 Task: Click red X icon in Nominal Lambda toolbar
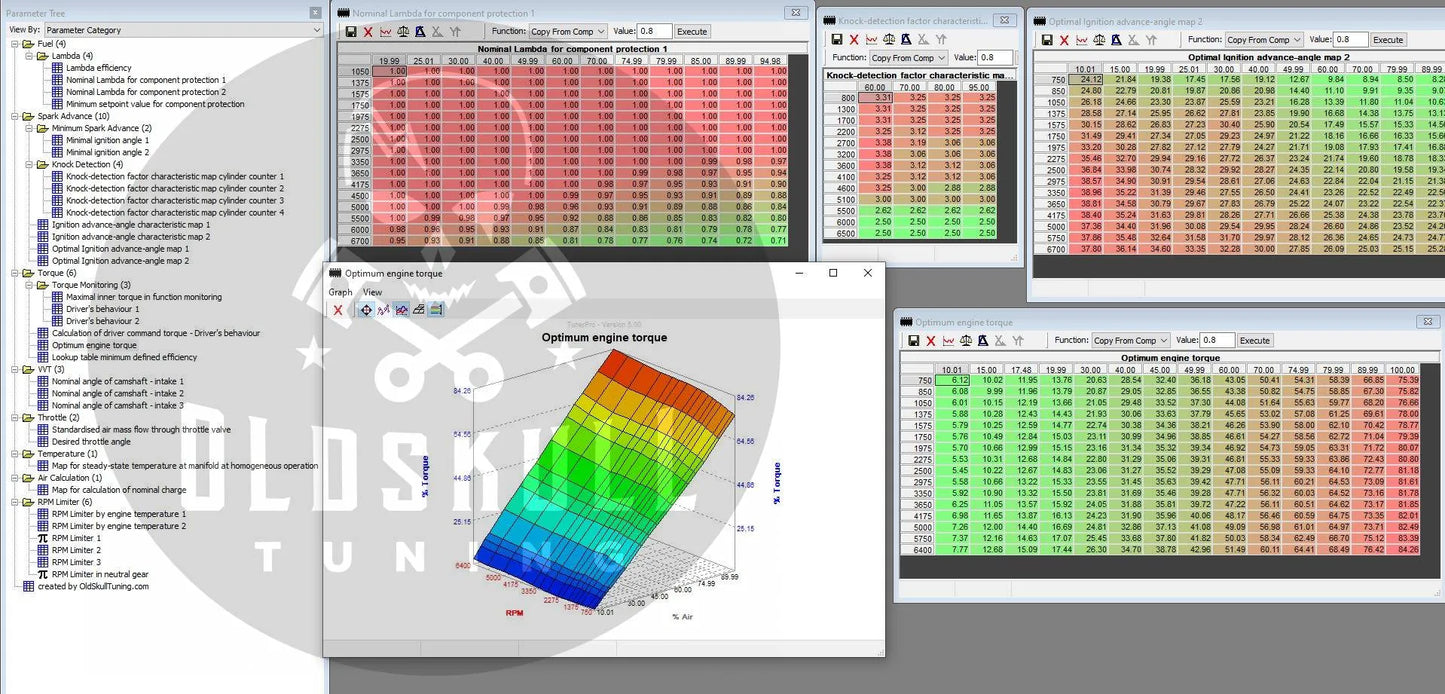click(368, 32)
